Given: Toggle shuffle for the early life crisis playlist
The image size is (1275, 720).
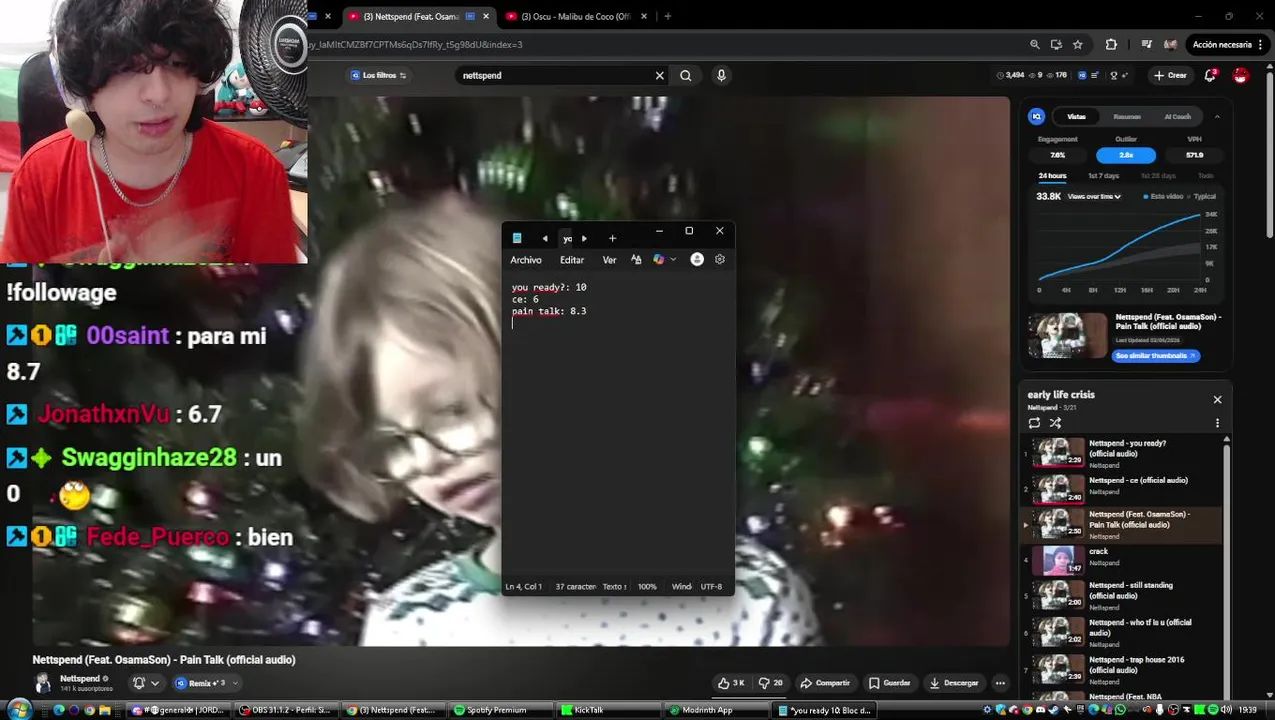Looking at the screenshot, I should (1055, 423).
